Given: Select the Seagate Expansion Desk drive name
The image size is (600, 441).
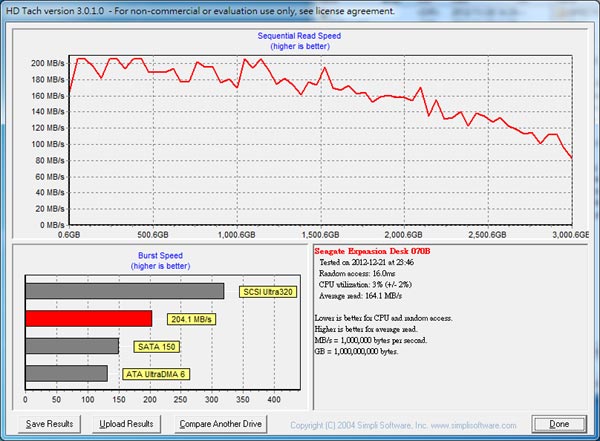Looking at the screenshot, I should click(x=370, y=251).
